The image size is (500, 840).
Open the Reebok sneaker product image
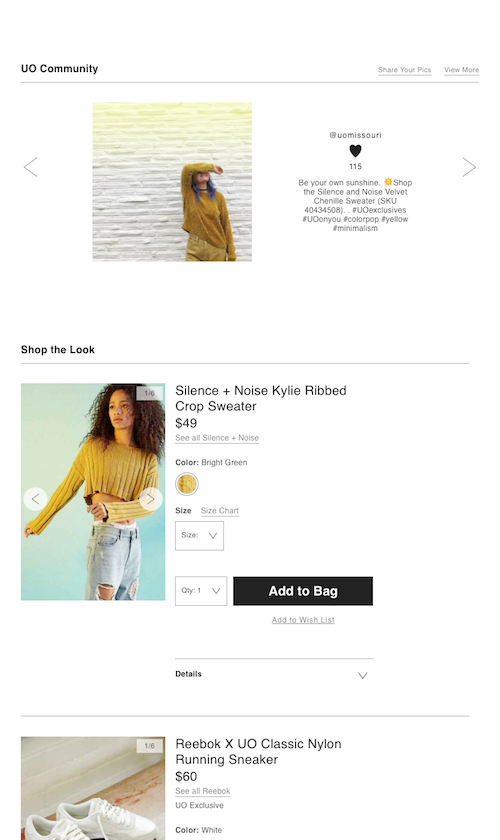pos(93,788)
